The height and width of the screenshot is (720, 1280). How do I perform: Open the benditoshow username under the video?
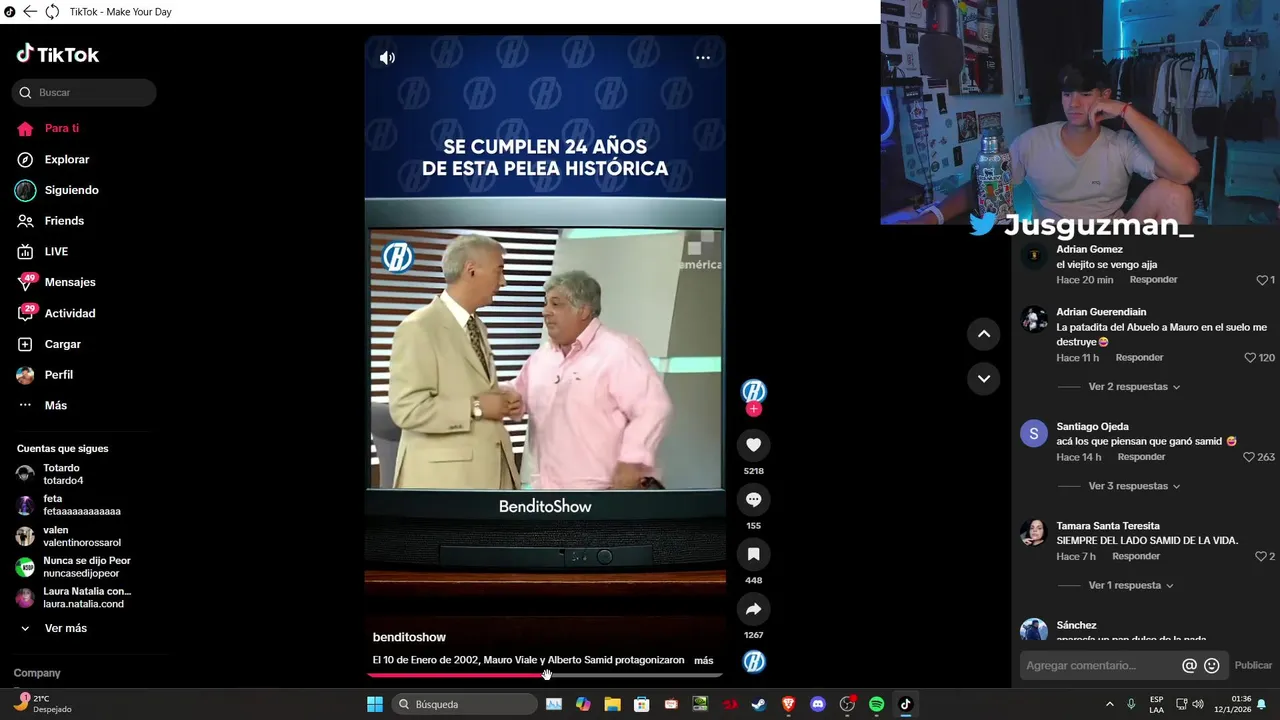[409, 637]
